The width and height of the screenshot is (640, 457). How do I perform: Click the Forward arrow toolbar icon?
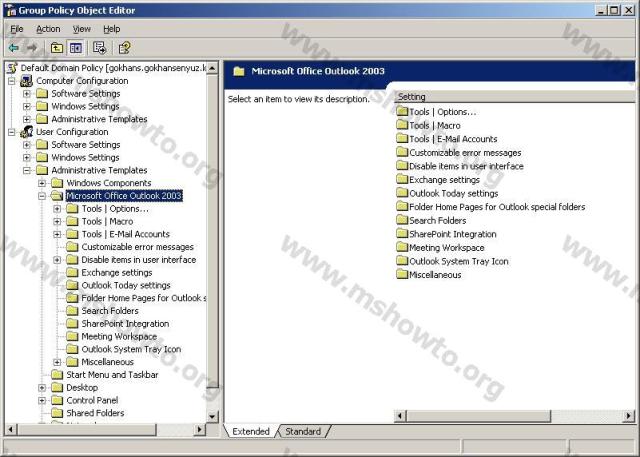click(x=31, y=48)
